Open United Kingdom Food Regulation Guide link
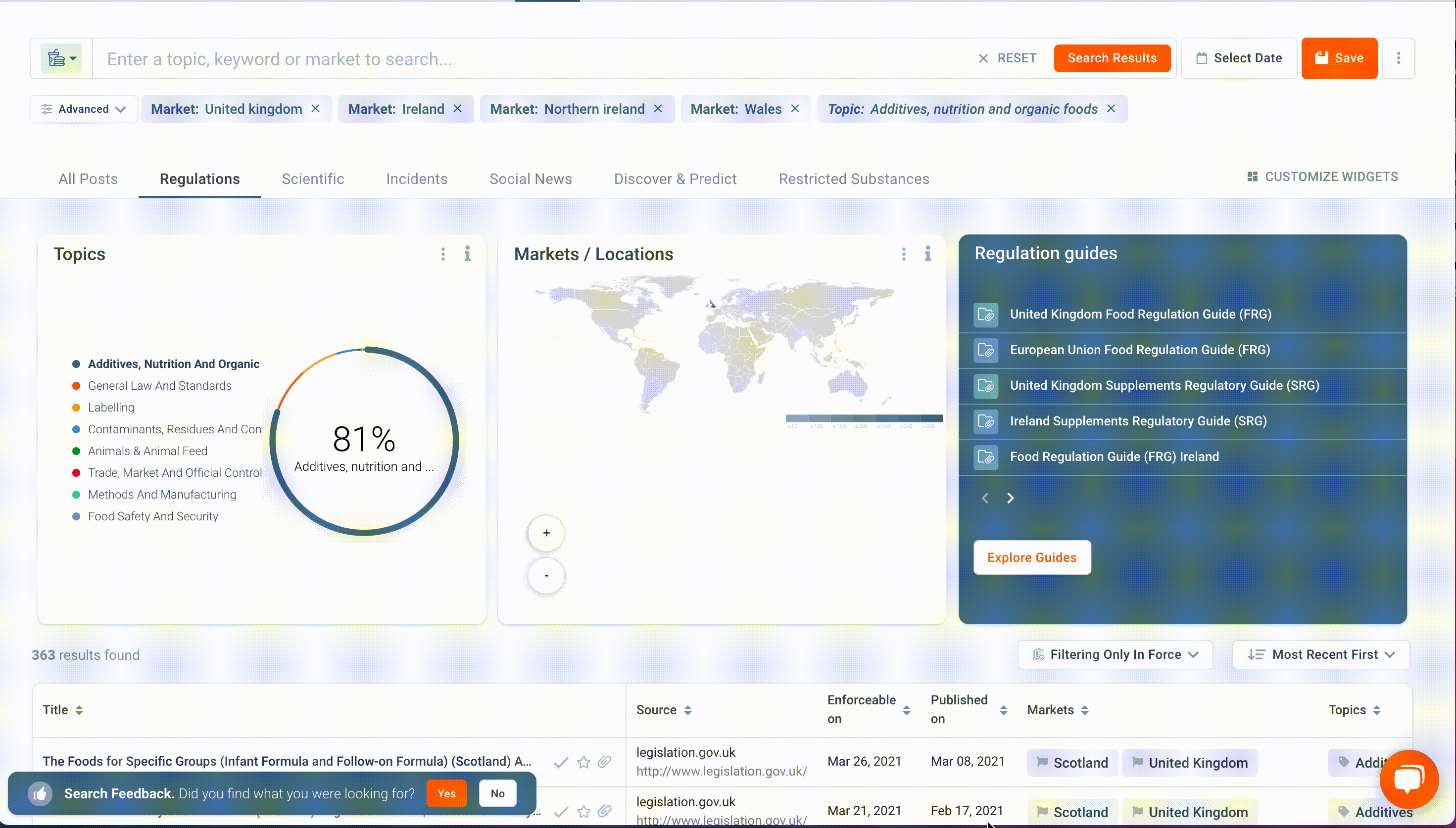This screenshot has height=828, width=1456. point(1140,314)
